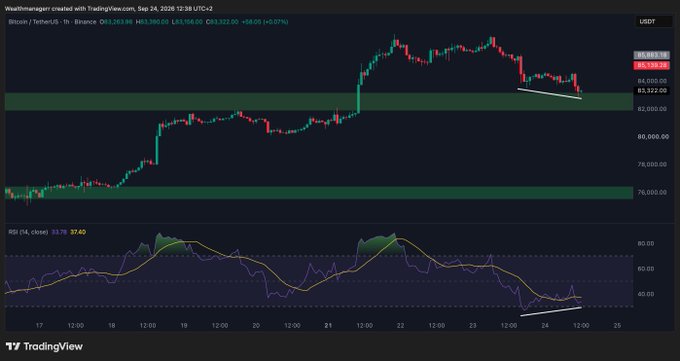Click the TradingView logo
The image size is (680, 361).
(x=44, y=346)
